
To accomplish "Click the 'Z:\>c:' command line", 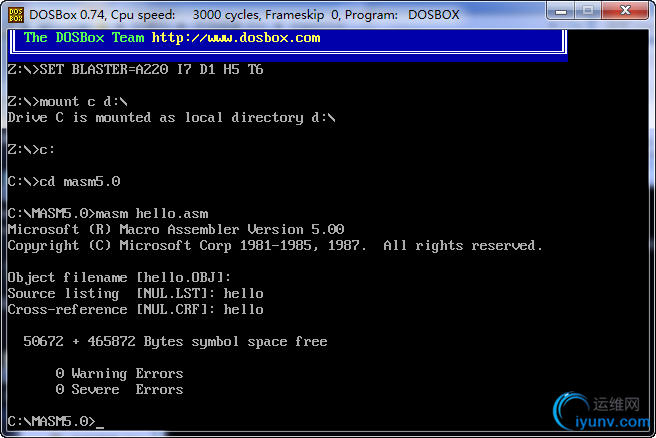I will click(x=31, y=150).
